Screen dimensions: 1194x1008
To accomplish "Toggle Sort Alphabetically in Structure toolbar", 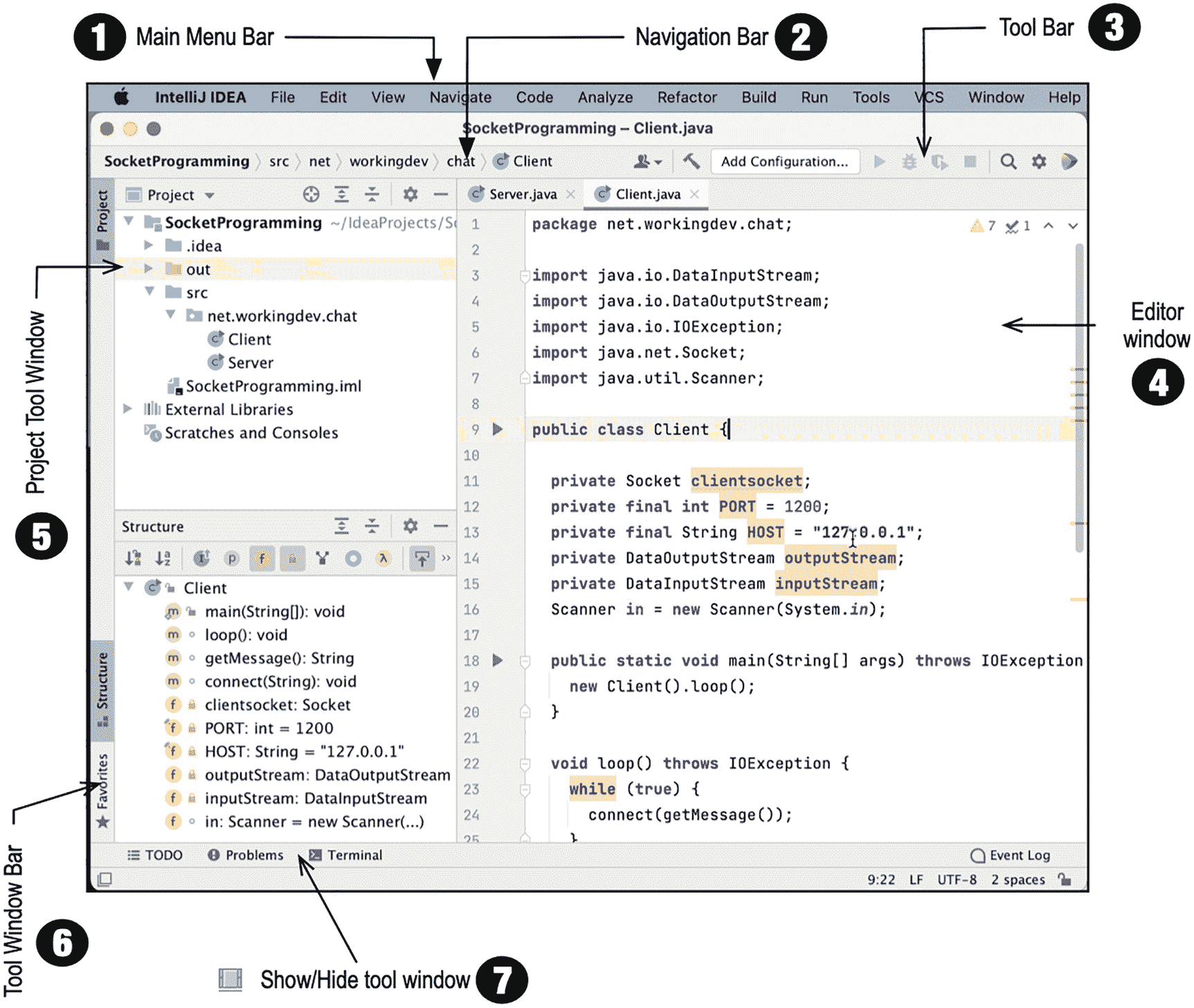I will 163,558.
